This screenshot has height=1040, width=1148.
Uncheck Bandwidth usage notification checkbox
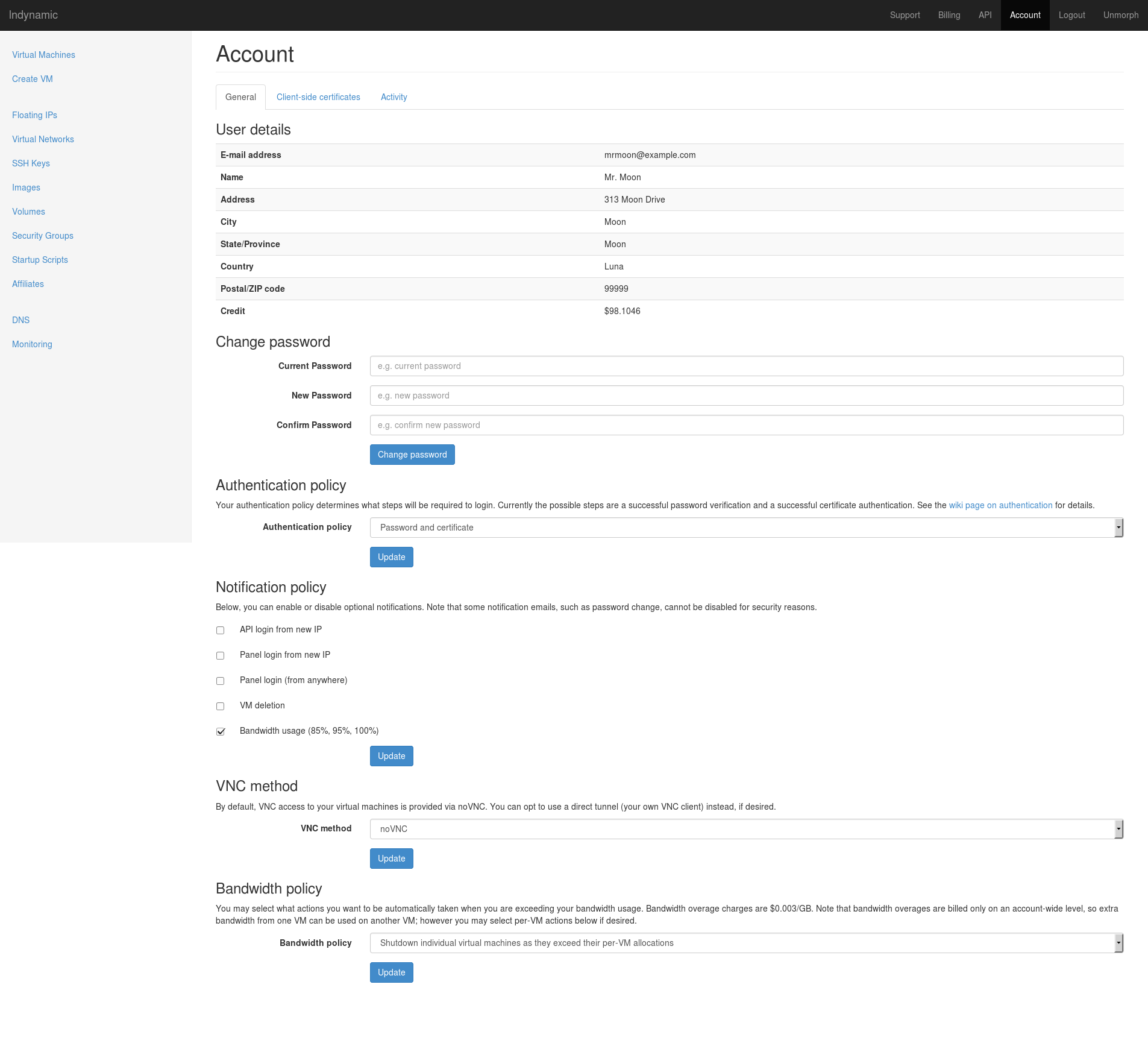click(221, 731)
